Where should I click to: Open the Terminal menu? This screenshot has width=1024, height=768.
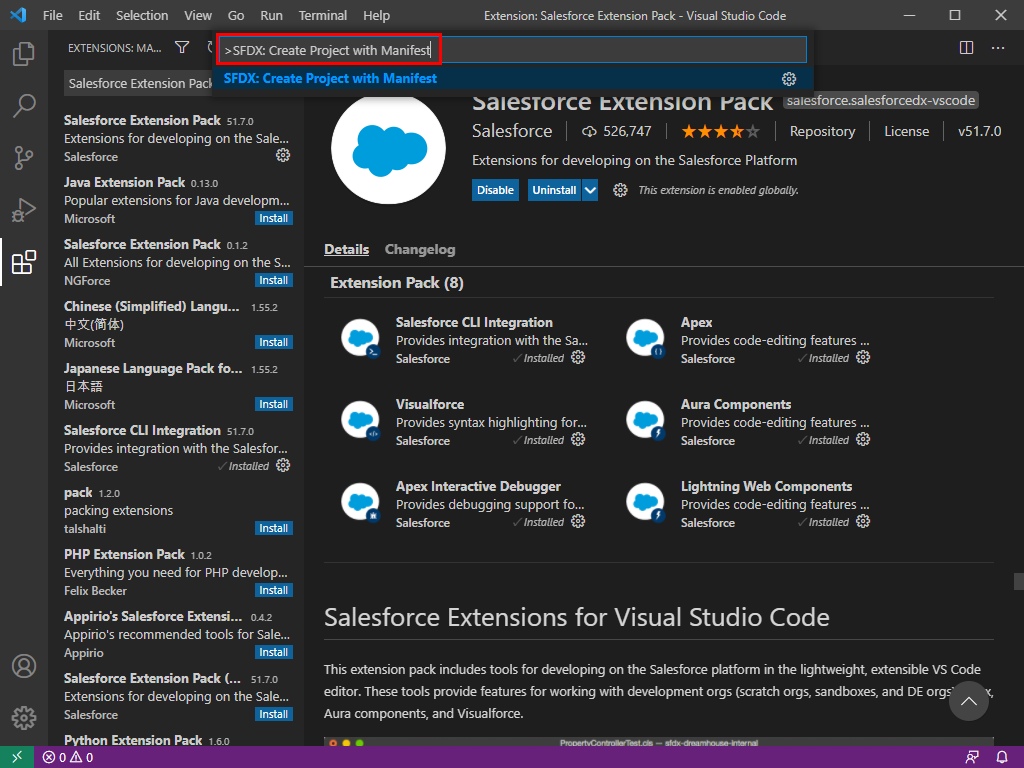point(323,15)
